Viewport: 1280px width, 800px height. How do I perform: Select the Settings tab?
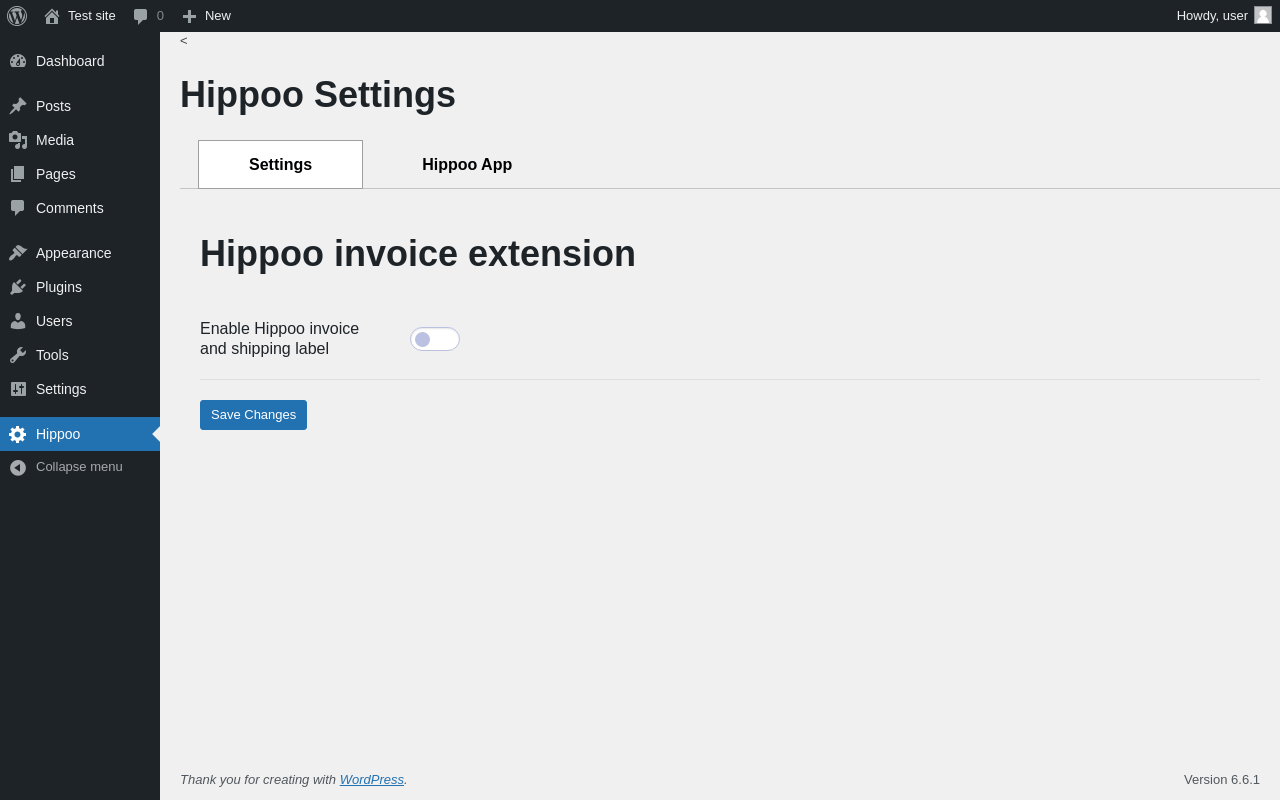point(280,165)
